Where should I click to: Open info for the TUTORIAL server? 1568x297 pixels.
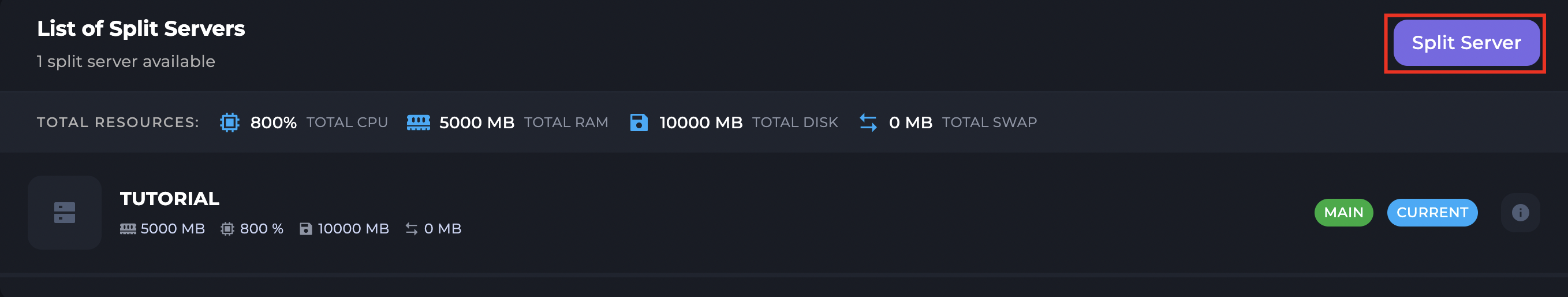coord(1520,213)
